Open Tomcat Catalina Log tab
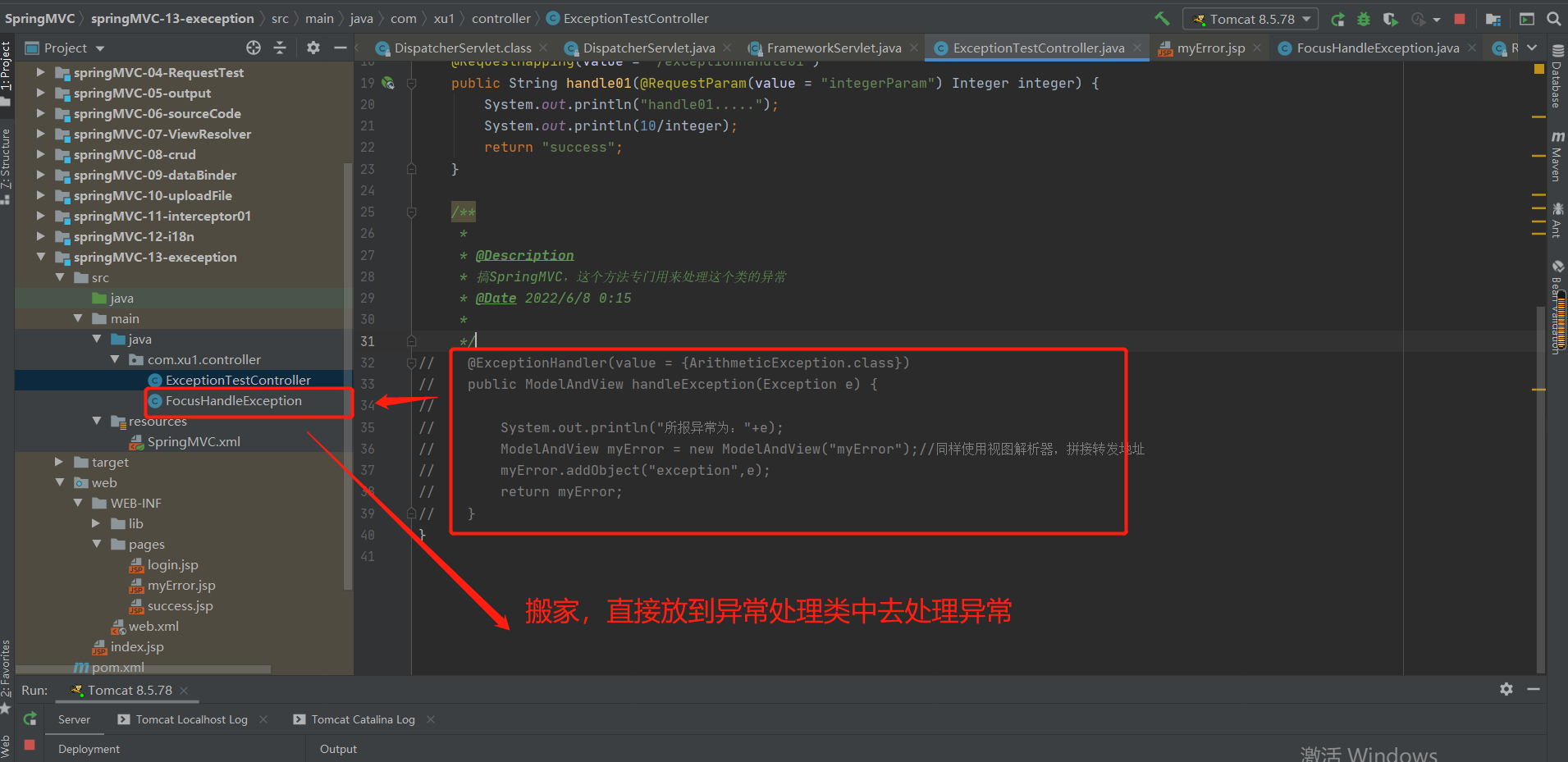1568x762 pixels. click(x=362, y=719)
